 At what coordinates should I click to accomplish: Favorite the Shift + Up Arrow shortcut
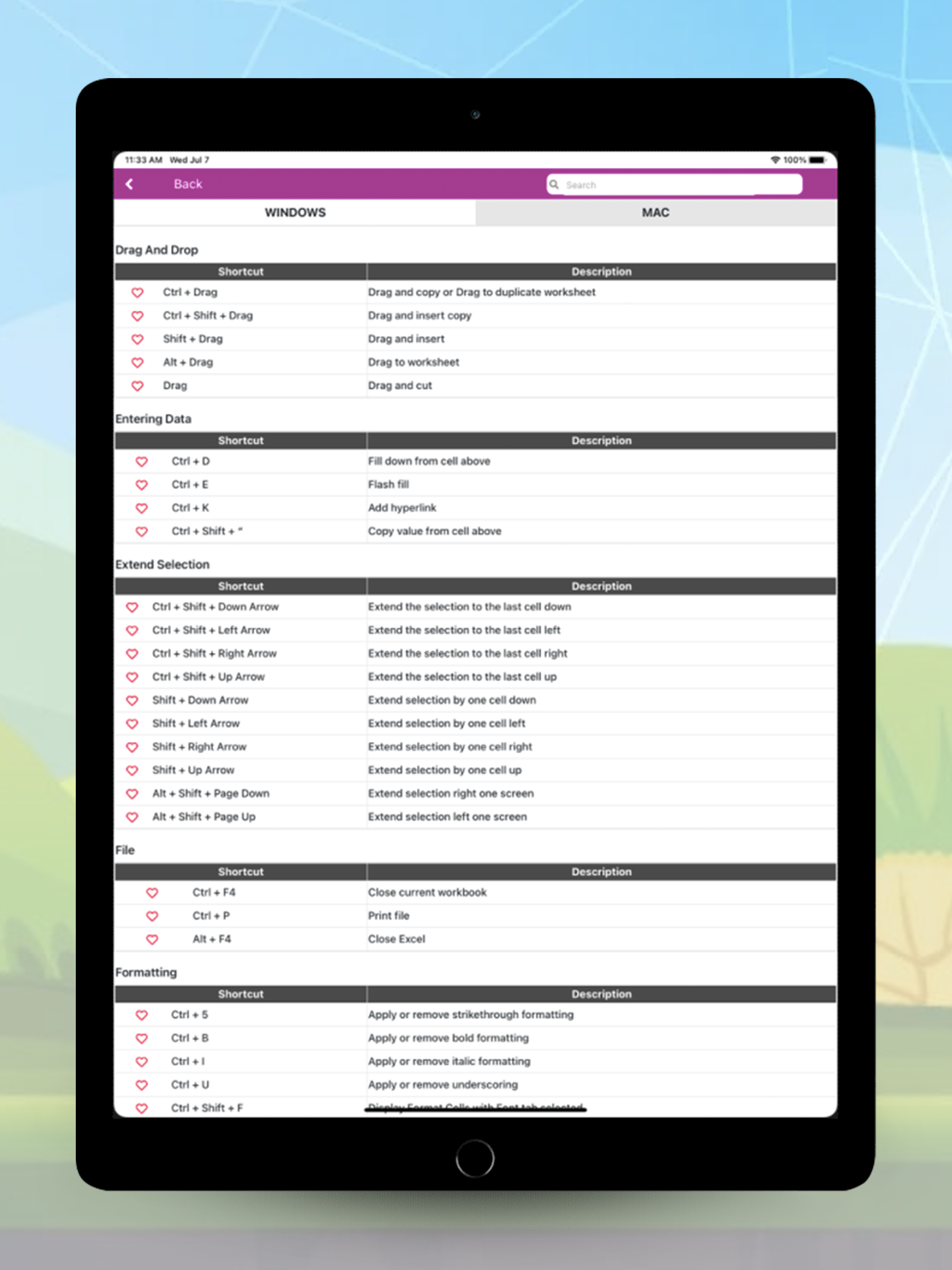point(132,770)
